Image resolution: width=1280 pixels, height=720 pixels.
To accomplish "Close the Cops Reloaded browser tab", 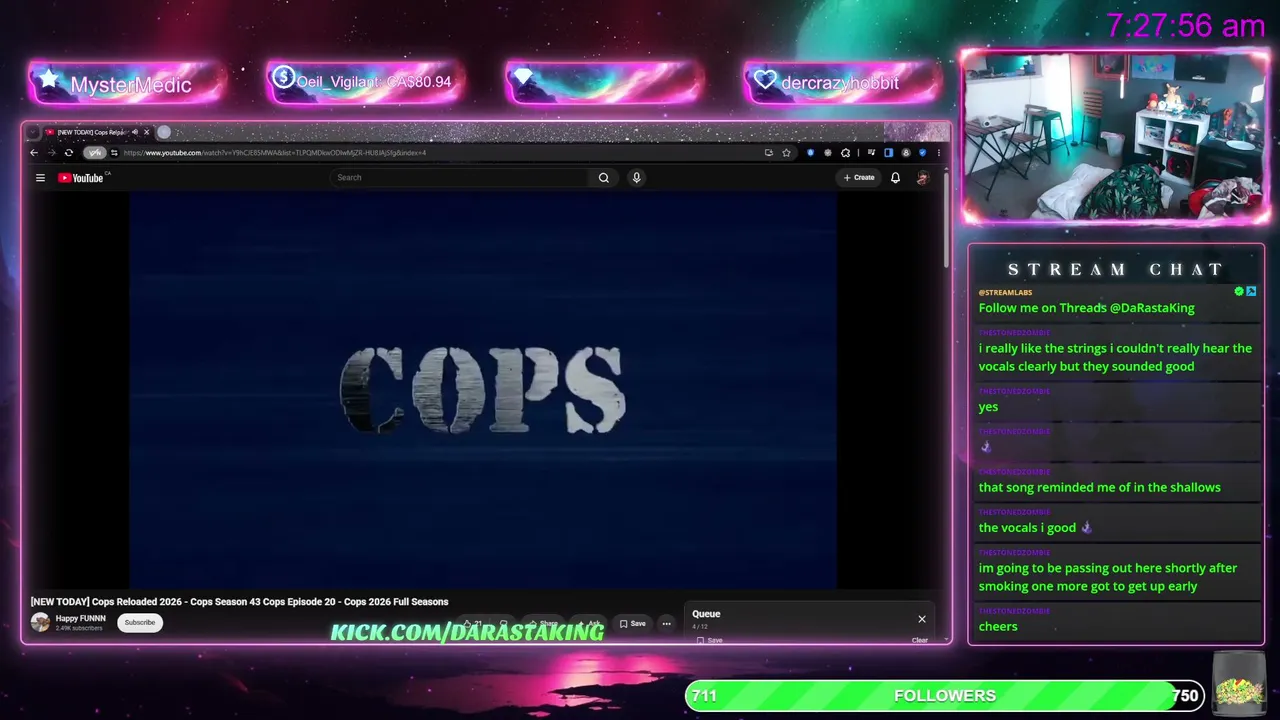I will click(146, 132).
